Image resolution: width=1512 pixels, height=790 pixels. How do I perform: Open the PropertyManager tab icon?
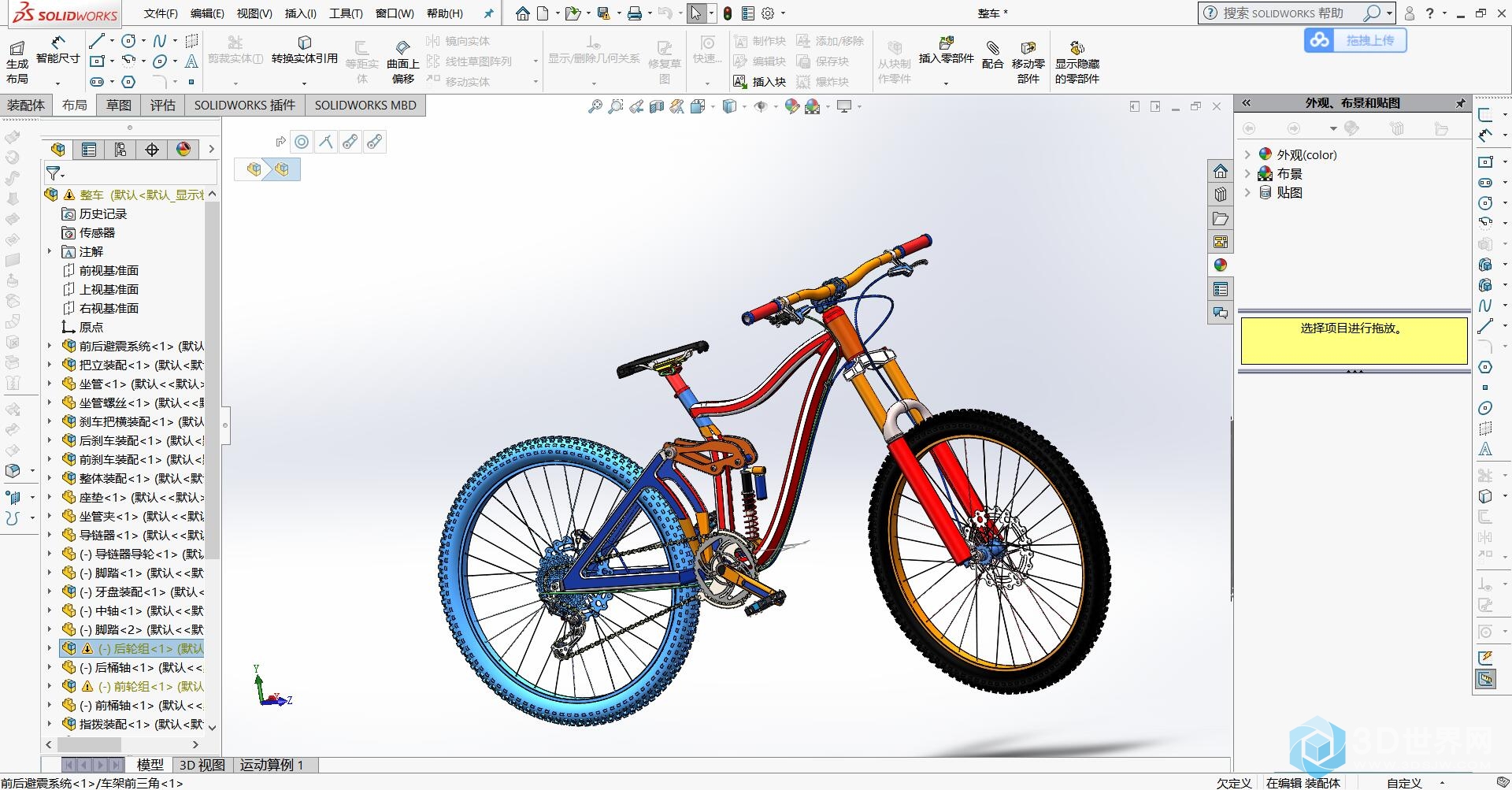coord(89,150)
